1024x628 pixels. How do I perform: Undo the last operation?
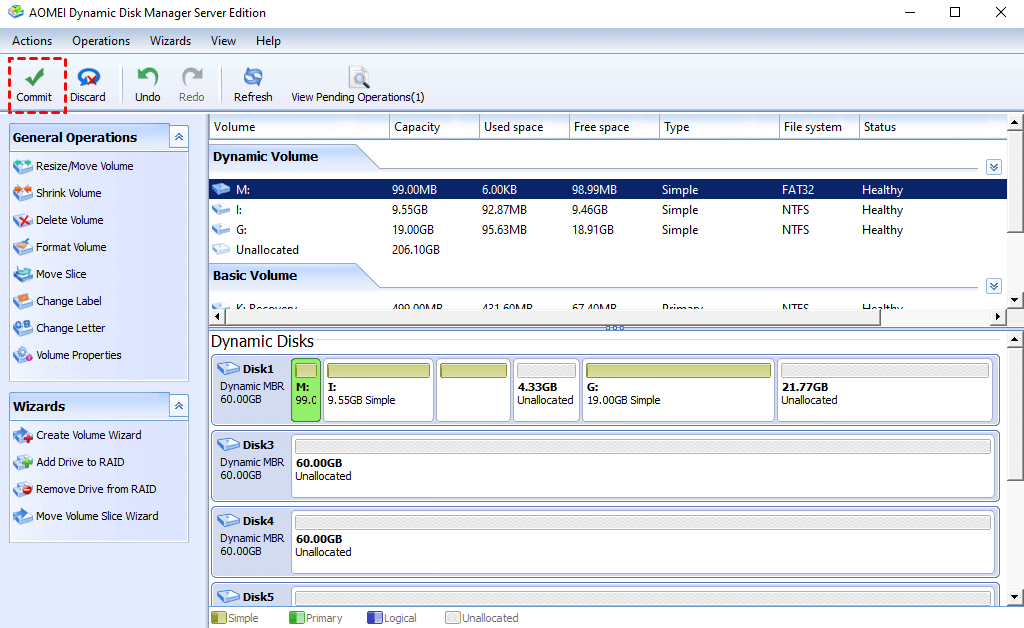click(x=148, y=86)
